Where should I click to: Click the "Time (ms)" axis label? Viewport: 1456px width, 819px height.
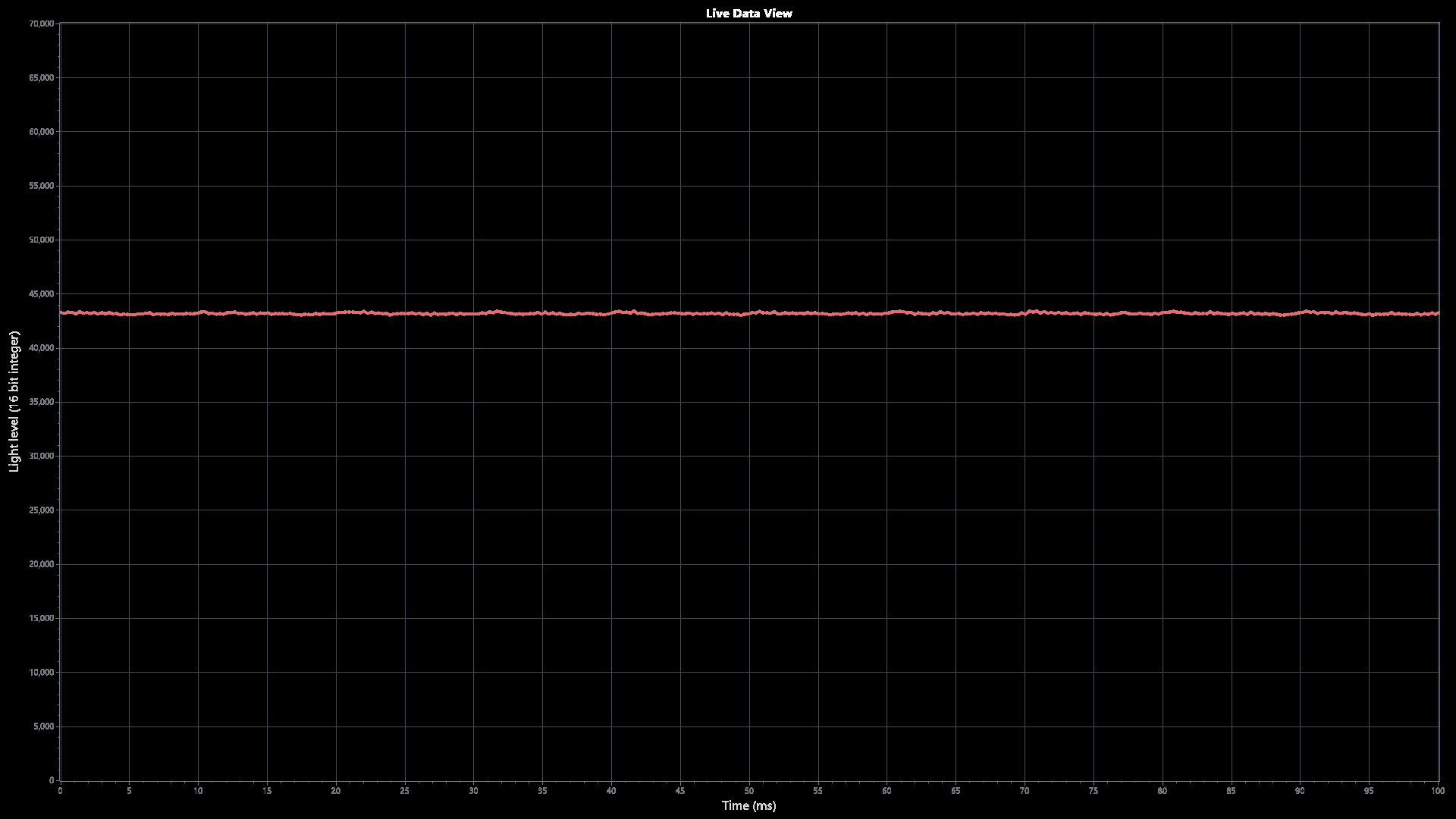point(748,805)
